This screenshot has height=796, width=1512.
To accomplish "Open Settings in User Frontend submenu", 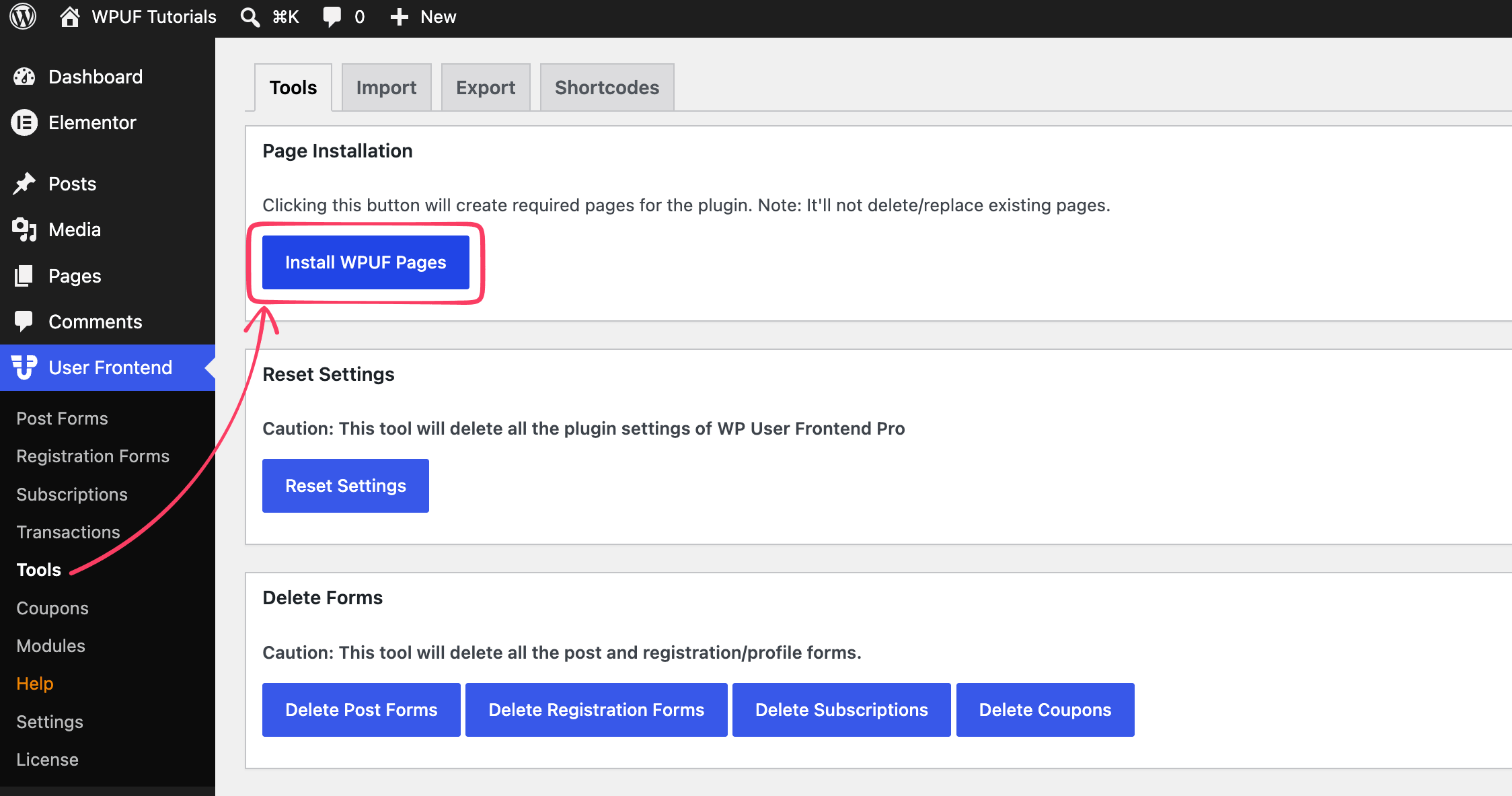I will [x=50, y=722].
